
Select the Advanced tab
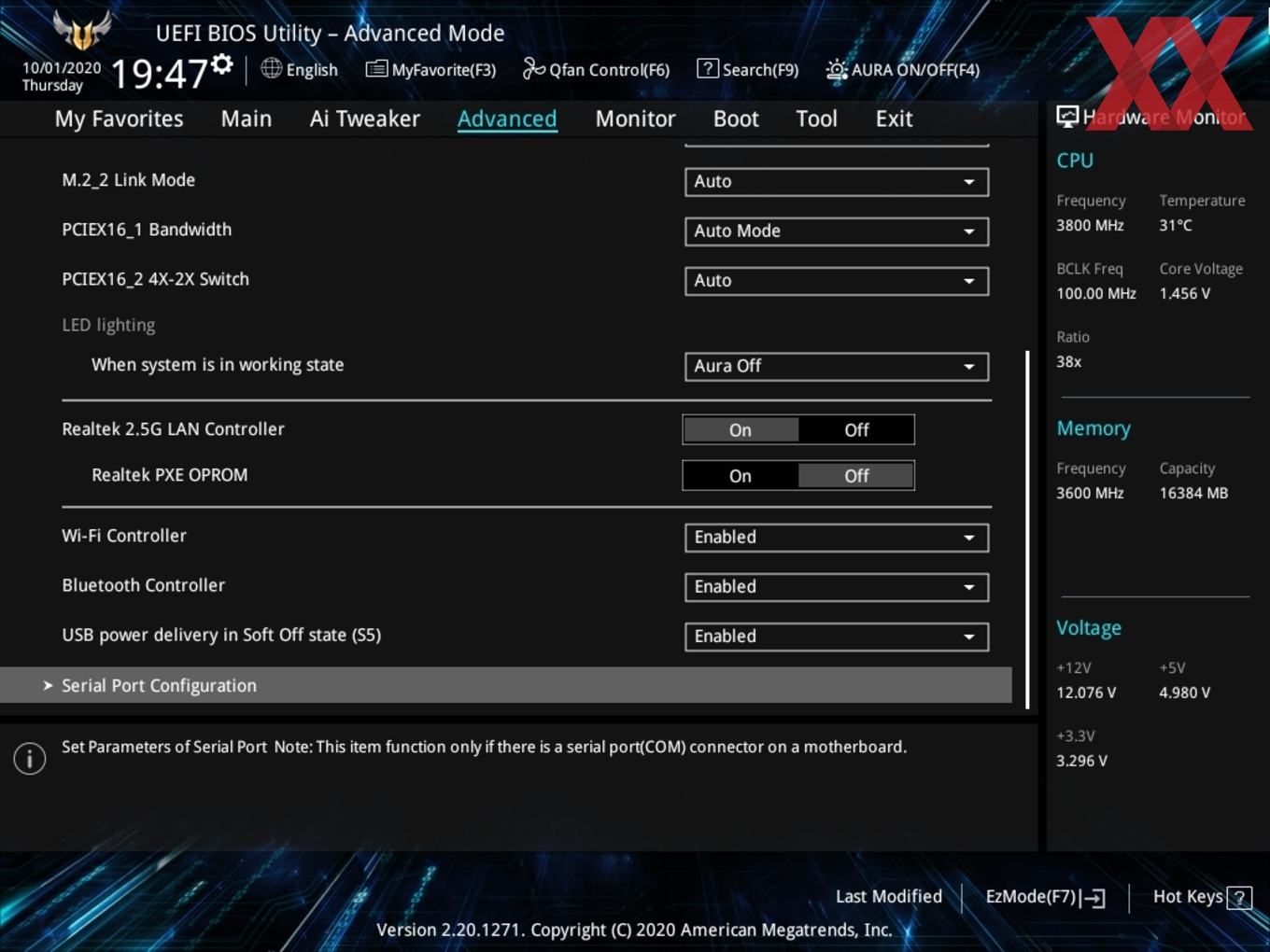point(507,119)
